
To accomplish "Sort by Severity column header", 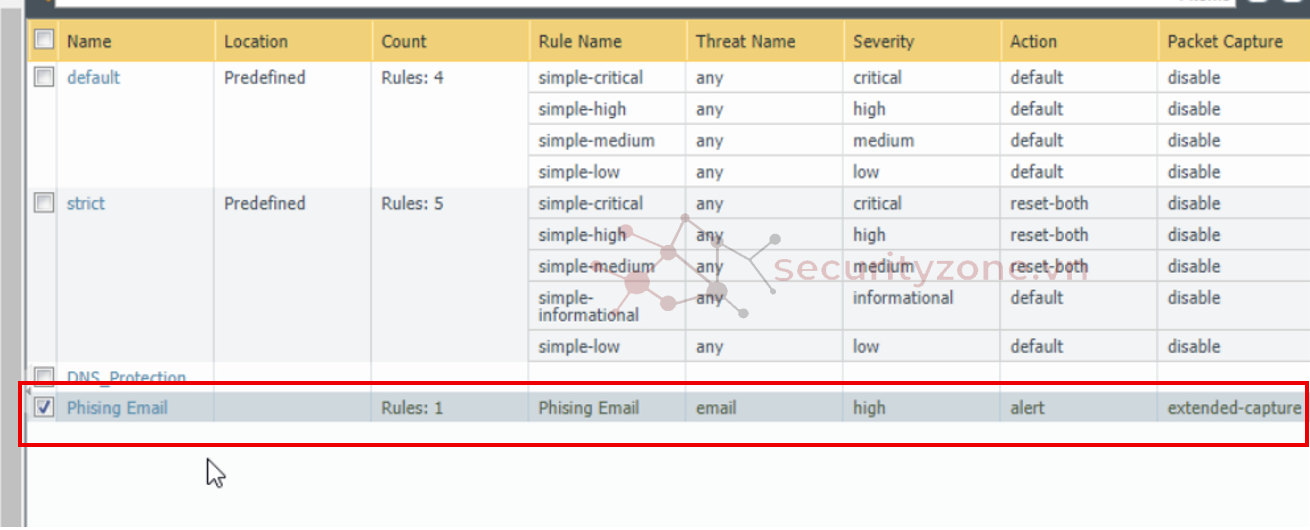I will pos(884,41).
